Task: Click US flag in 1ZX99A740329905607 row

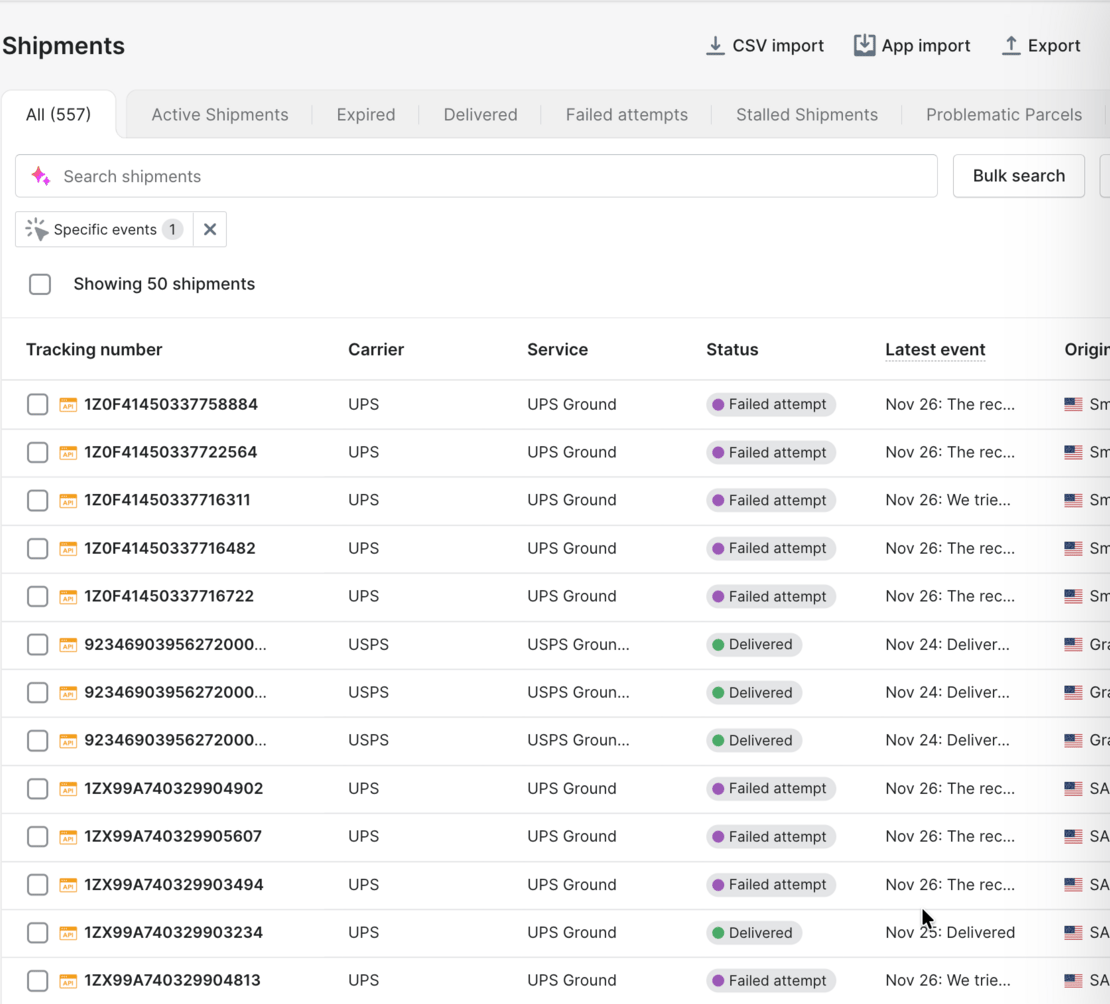Action: point(1073,837)
